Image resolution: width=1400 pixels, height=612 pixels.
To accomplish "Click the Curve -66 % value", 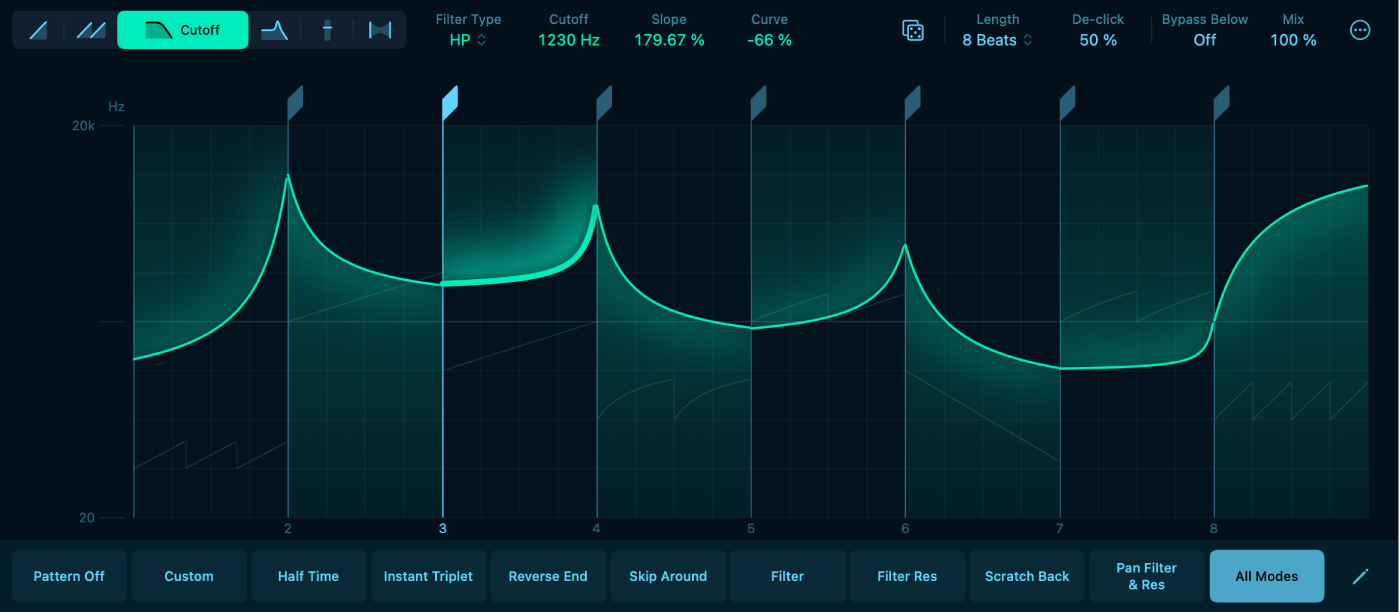I will pos(769,40).
